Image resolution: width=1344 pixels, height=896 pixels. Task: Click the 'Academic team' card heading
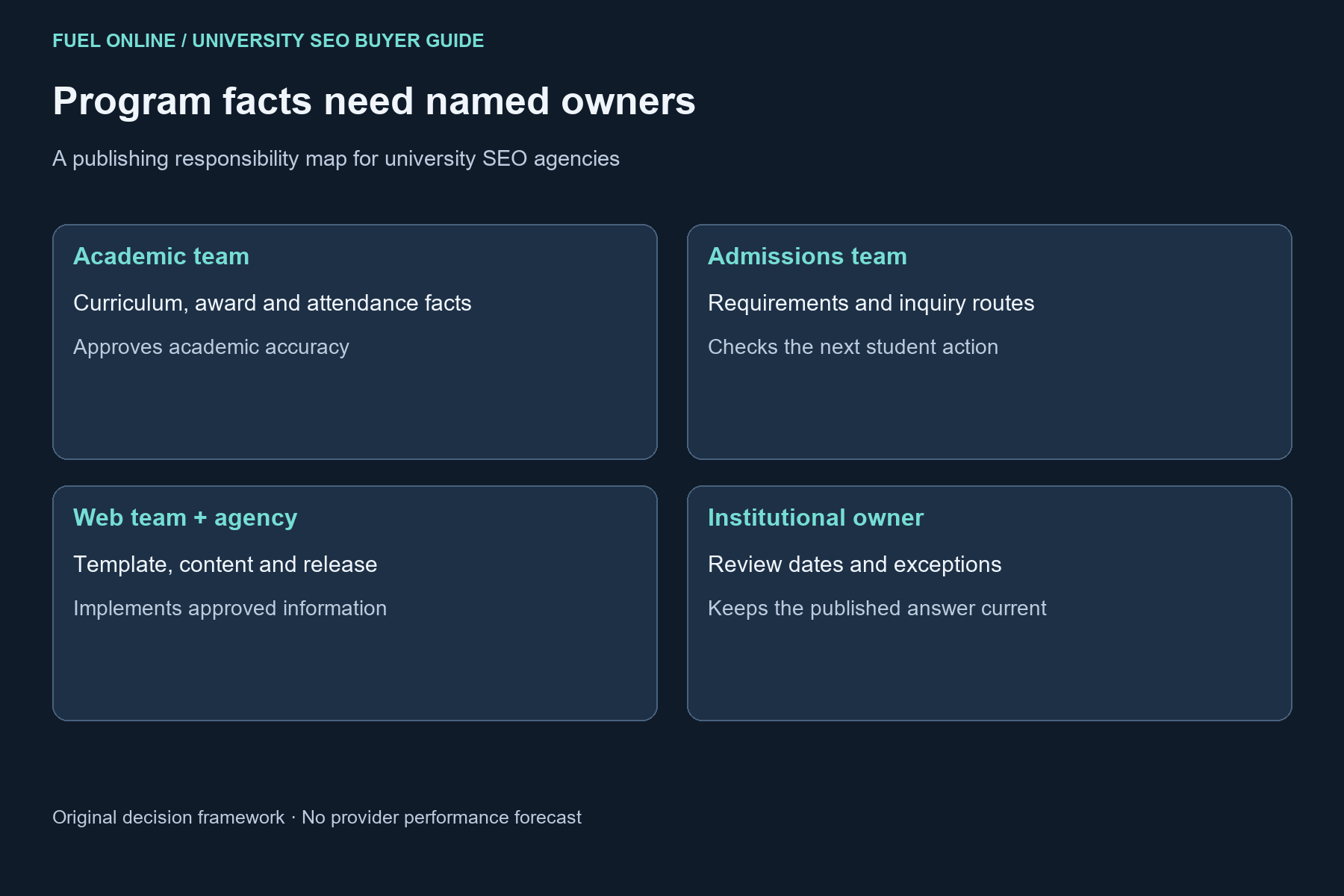[x=161, y=256]
